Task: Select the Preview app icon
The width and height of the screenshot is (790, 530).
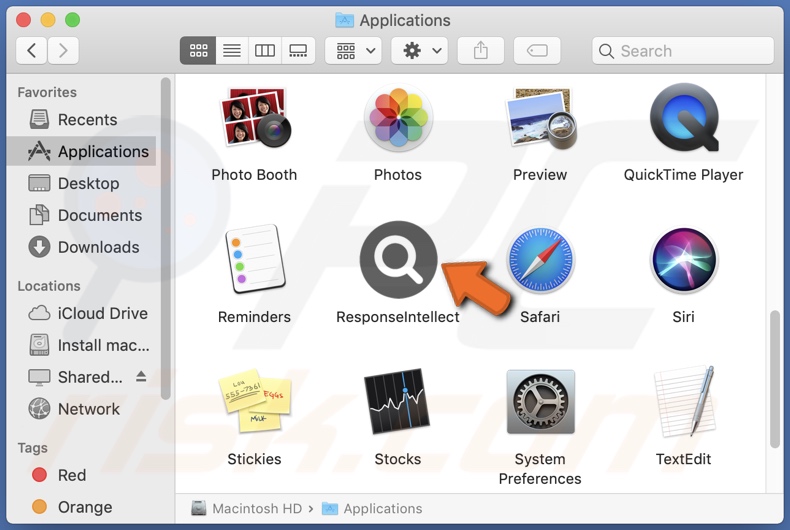Action: pyautogui.click(x=541, y=119)
